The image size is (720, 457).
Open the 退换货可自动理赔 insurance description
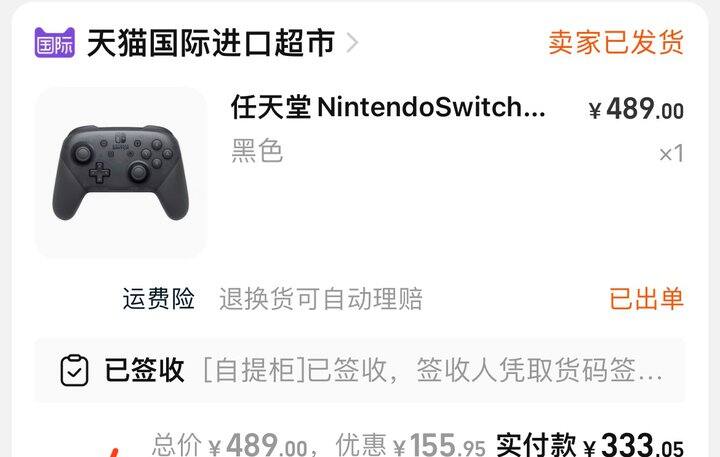pos(321,299)
